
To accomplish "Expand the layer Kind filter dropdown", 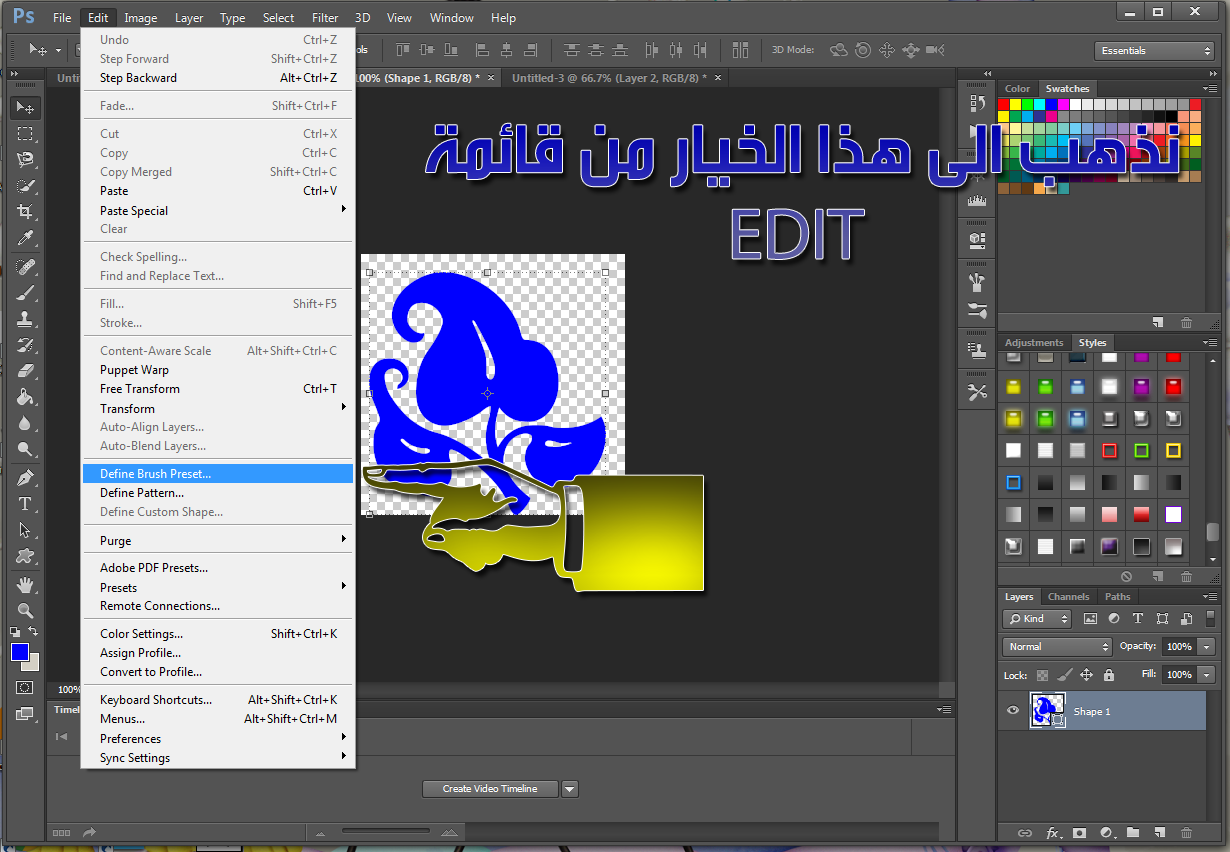I will coord(1038,619).
